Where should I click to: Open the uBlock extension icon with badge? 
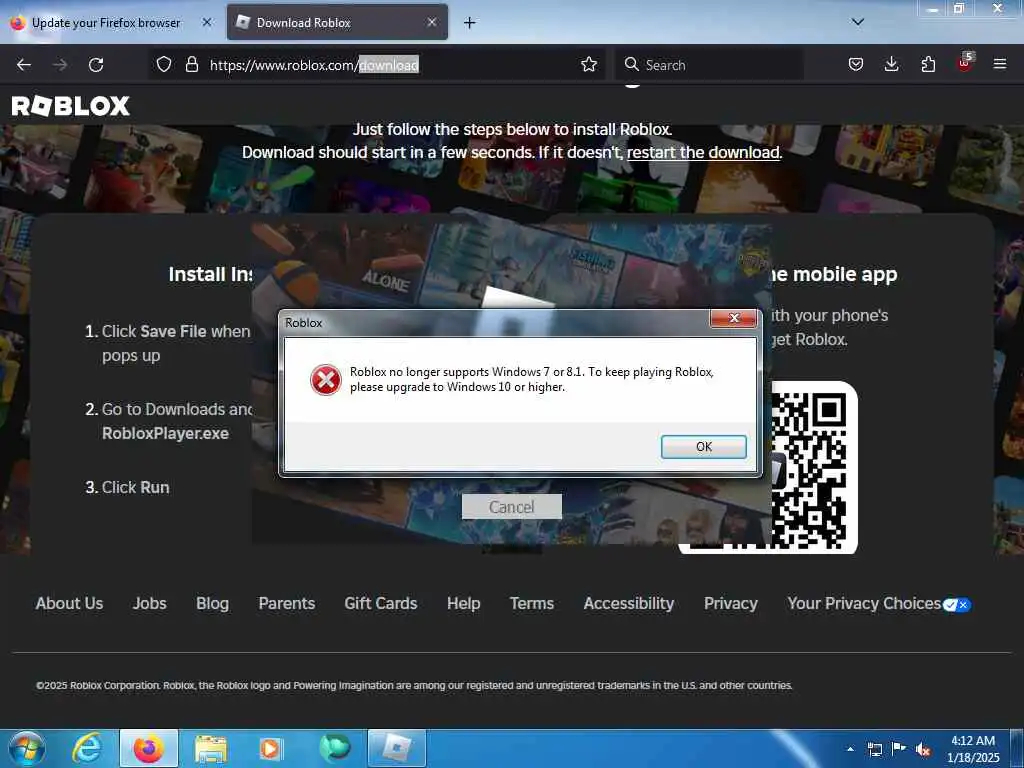click(965, 63)
